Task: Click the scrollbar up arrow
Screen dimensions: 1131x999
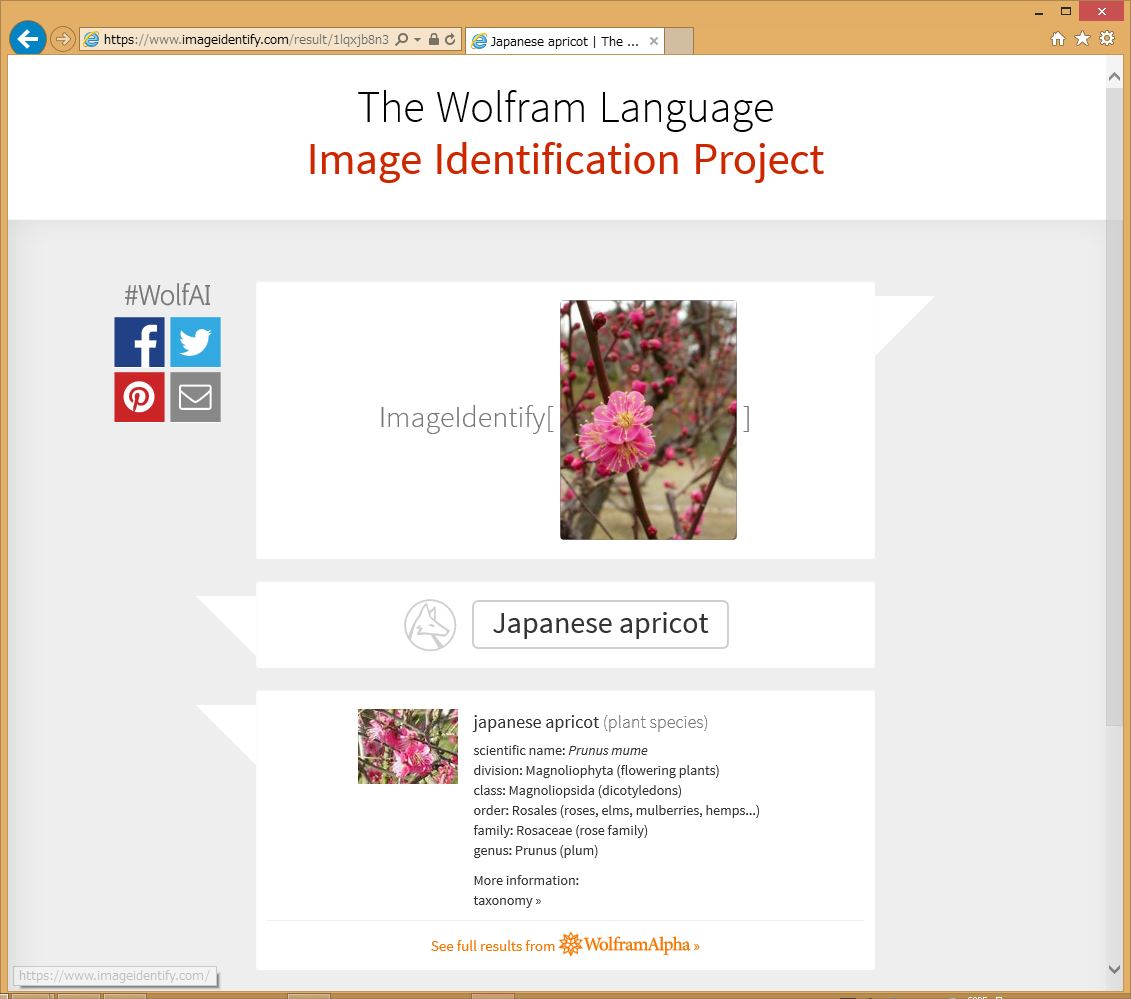Action: (1114, 76)
